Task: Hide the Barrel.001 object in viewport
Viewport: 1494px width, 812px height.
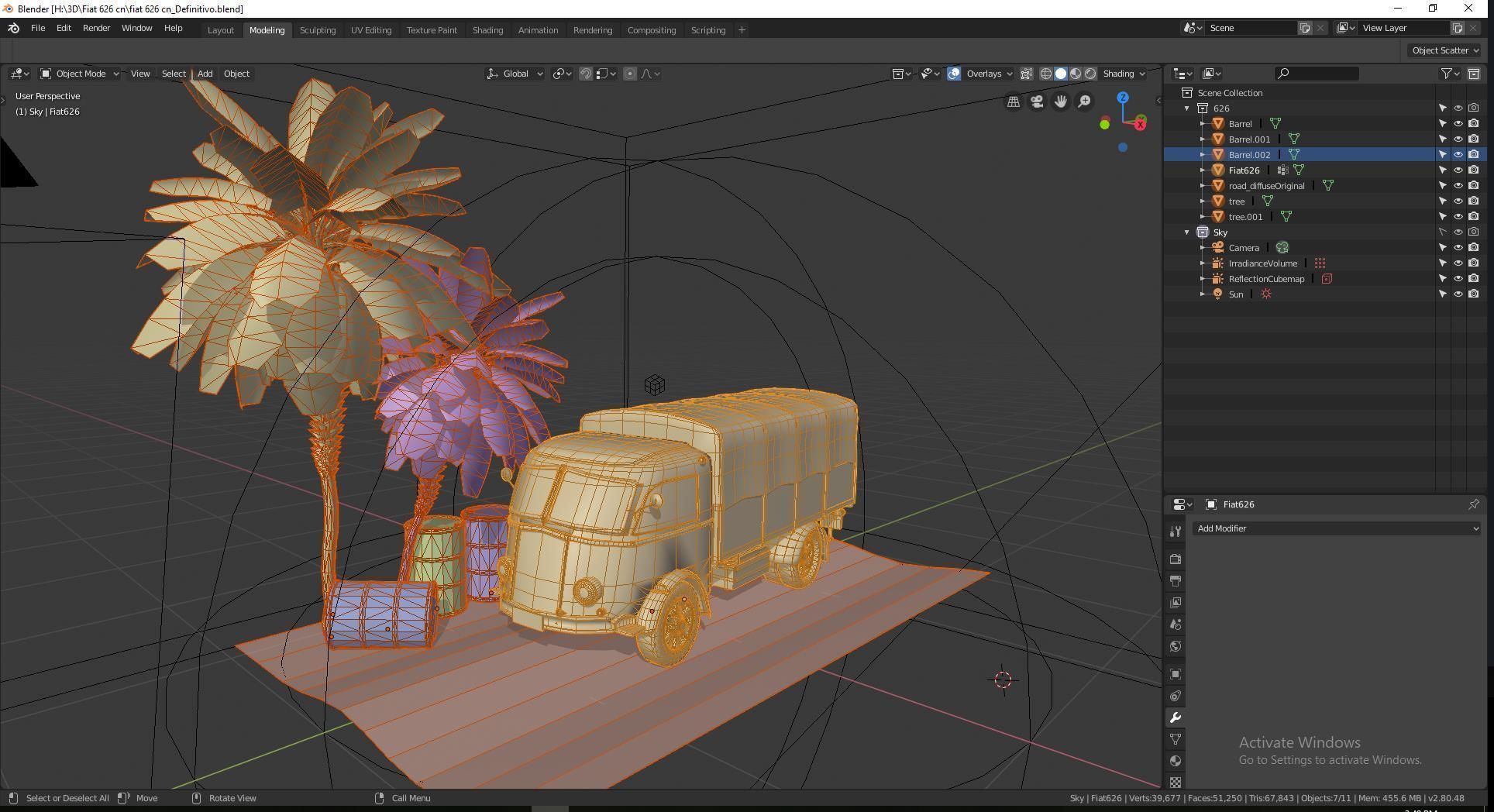Action: pyautogui.click(x=1458, y=139)
